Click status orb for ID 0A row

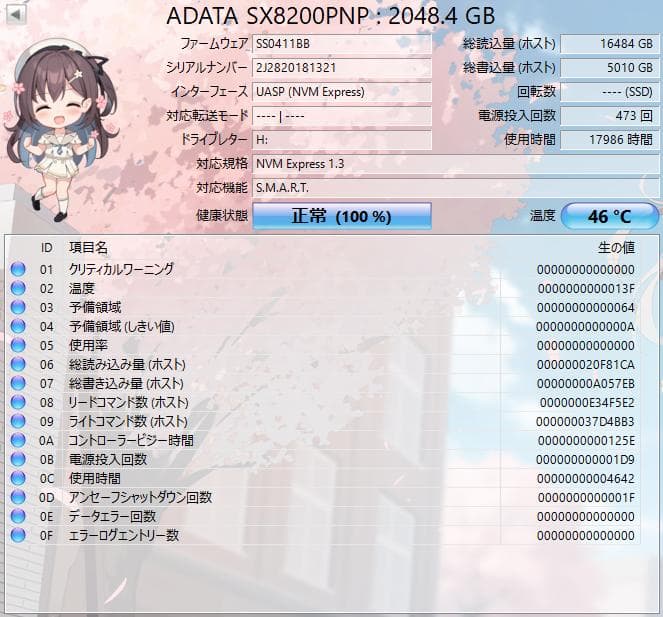[x=18, y=440]
